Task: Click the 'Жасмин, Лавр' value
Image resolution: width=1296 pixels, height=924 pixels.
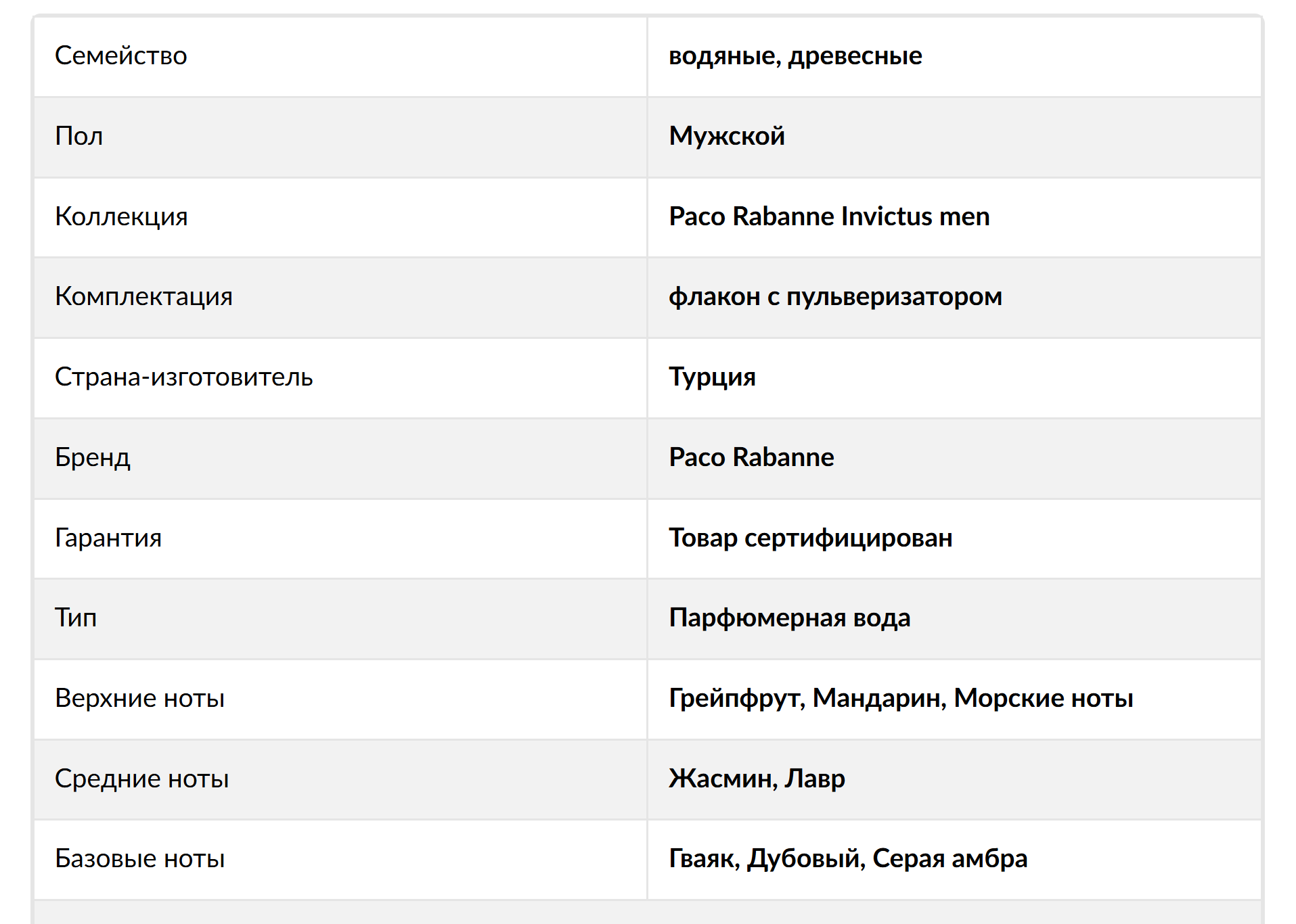Action: 756,779
